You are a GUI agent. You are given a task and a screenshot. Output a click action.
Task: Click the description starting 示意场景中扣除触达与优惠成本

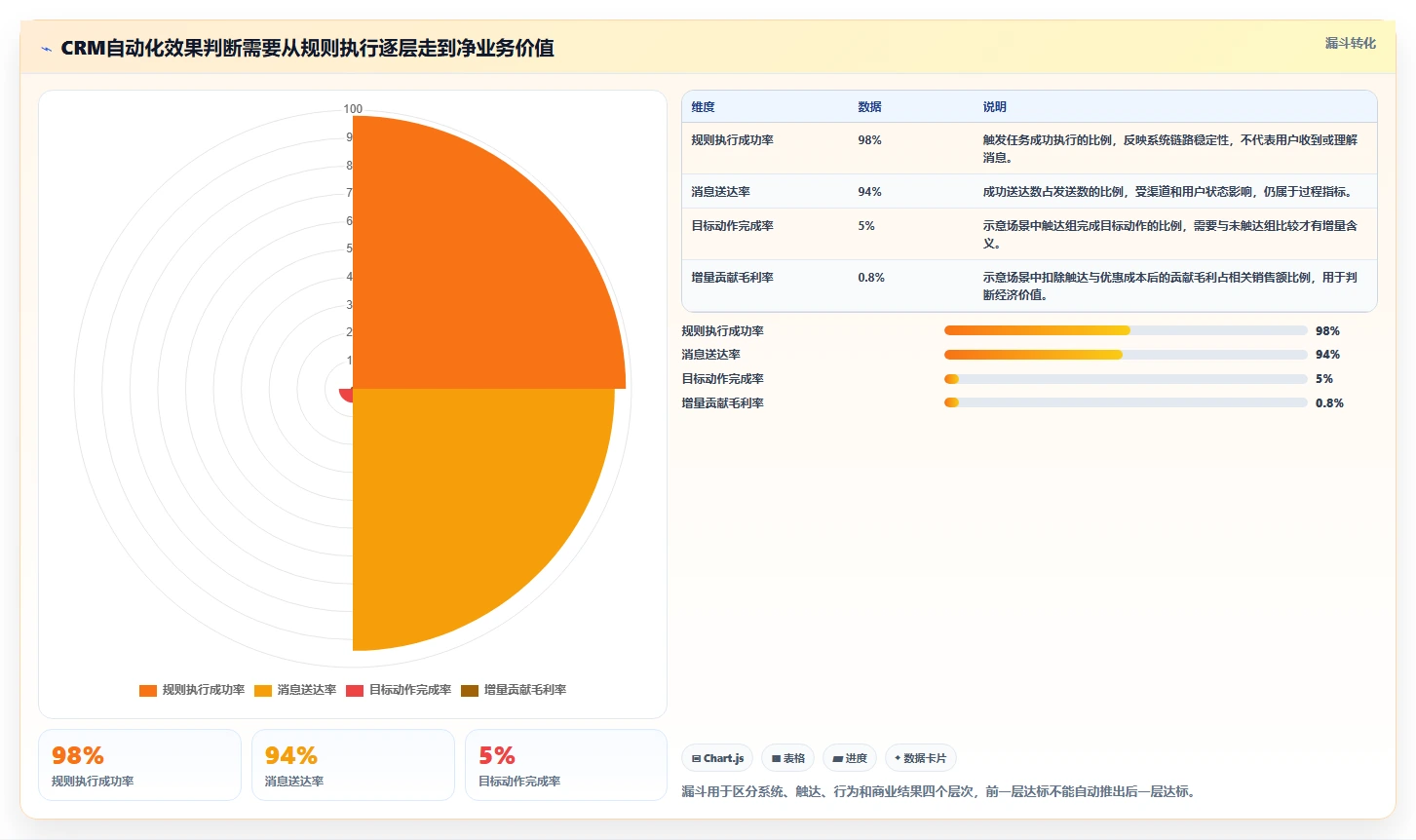1170,286
